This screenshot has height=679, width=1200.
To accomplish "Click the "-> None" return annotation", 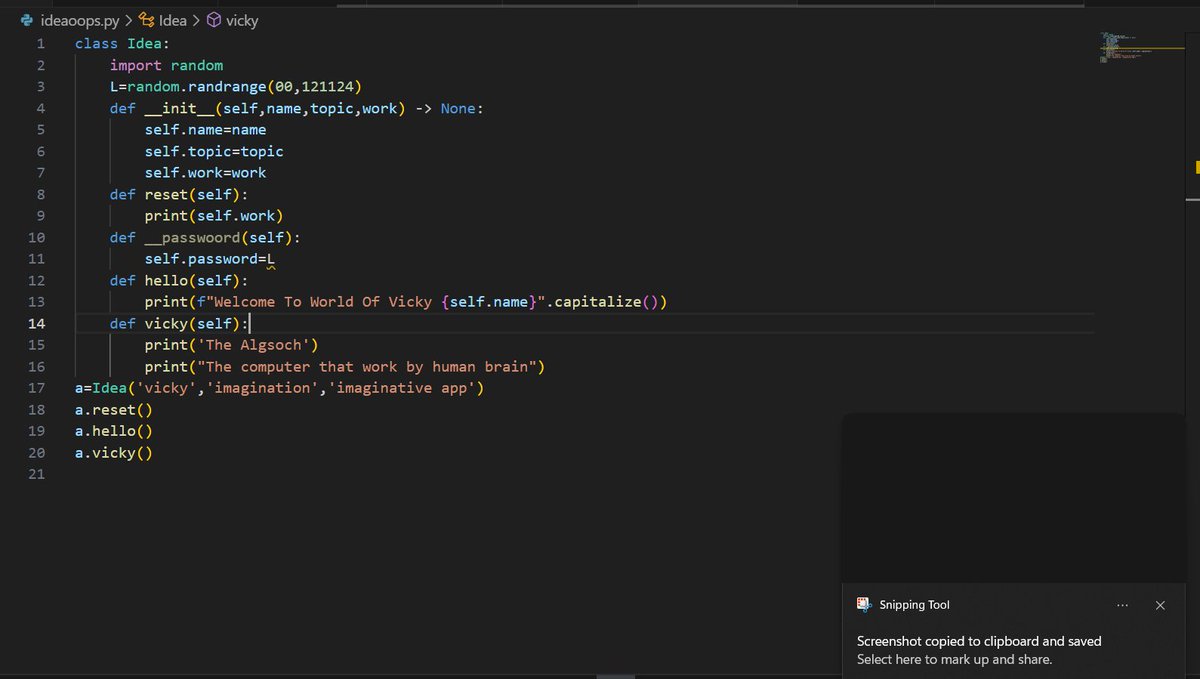I will coord(445,108).
